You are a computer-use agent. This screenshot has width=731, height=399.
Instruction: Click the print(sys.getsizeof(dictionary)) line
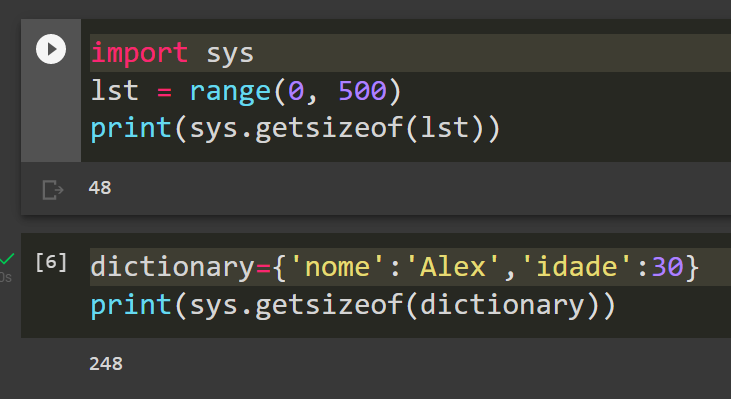coord(353,305)
